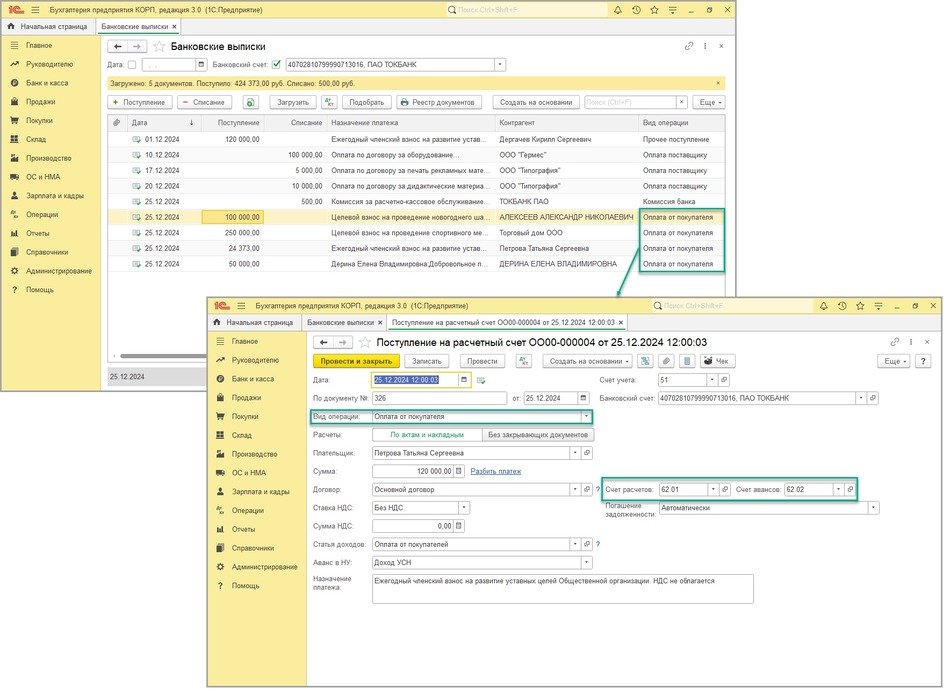The height and width of the screenshot is (695, 950).
Task: Open the calendar picker next to the Дата field
Action: 464,380
